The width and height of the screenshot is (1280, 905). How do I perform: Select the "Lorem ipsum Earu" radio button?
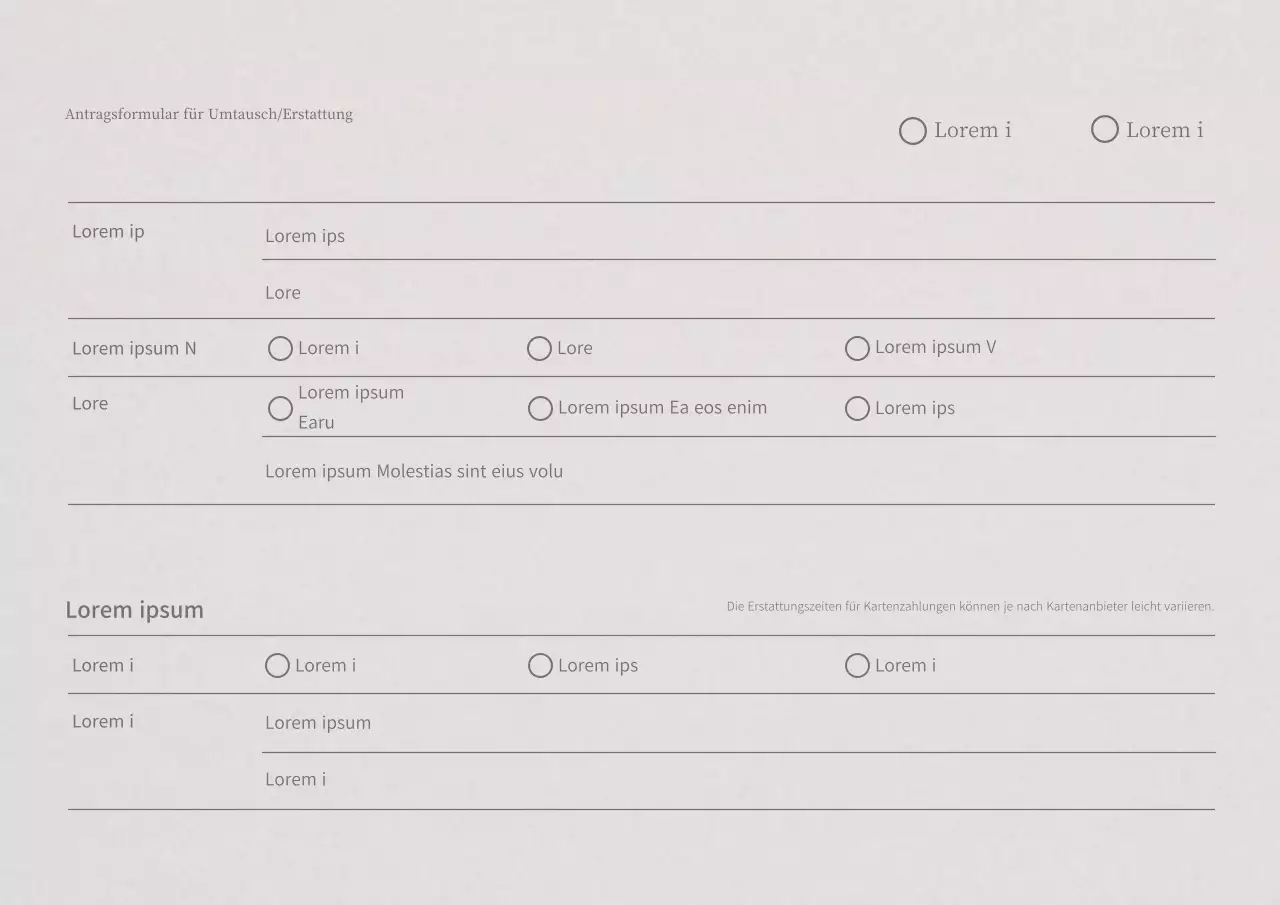click(x=281, y=408)
